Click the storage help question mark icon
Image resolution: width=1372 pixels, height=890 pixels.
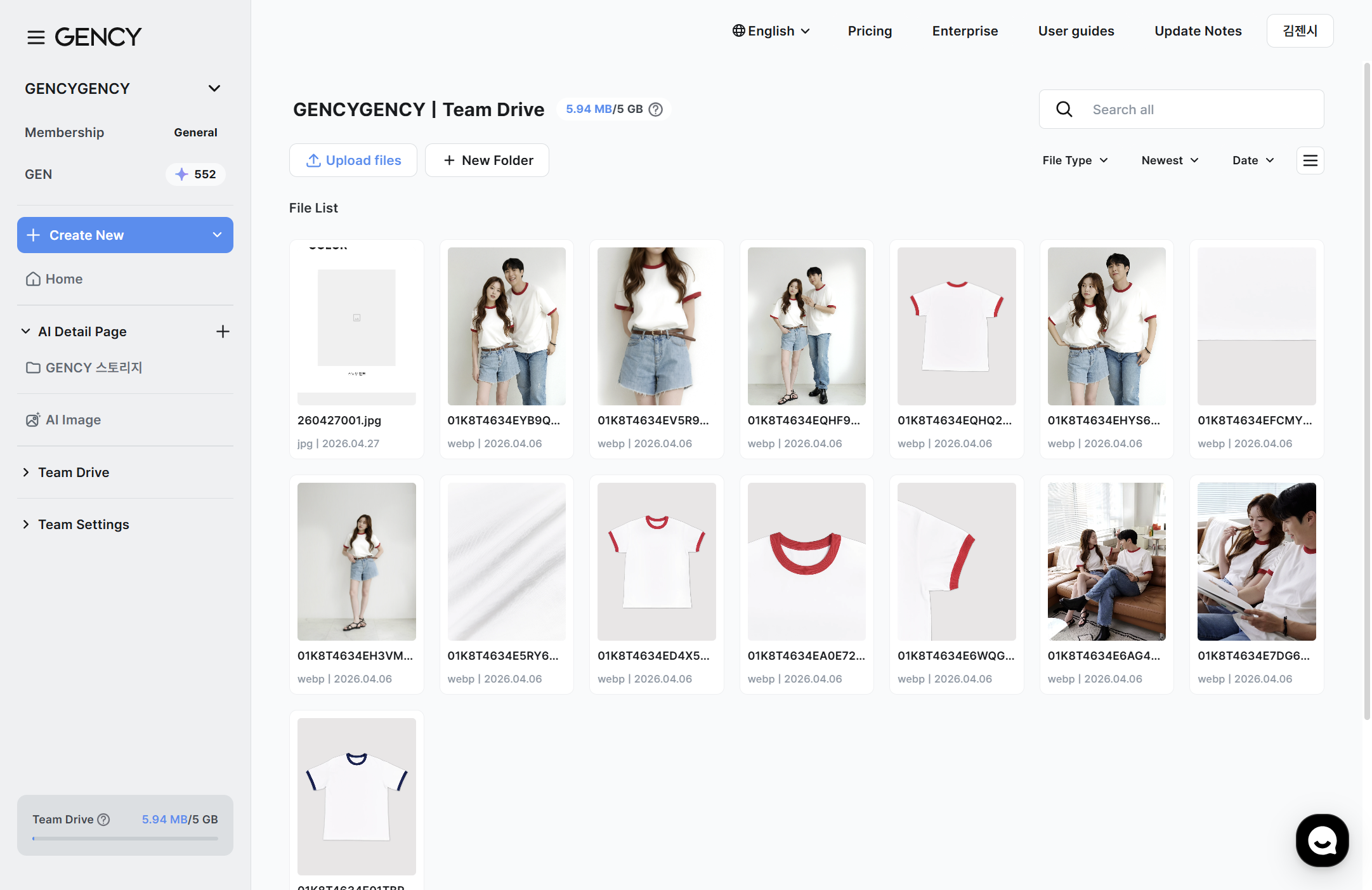click(656, 109)
